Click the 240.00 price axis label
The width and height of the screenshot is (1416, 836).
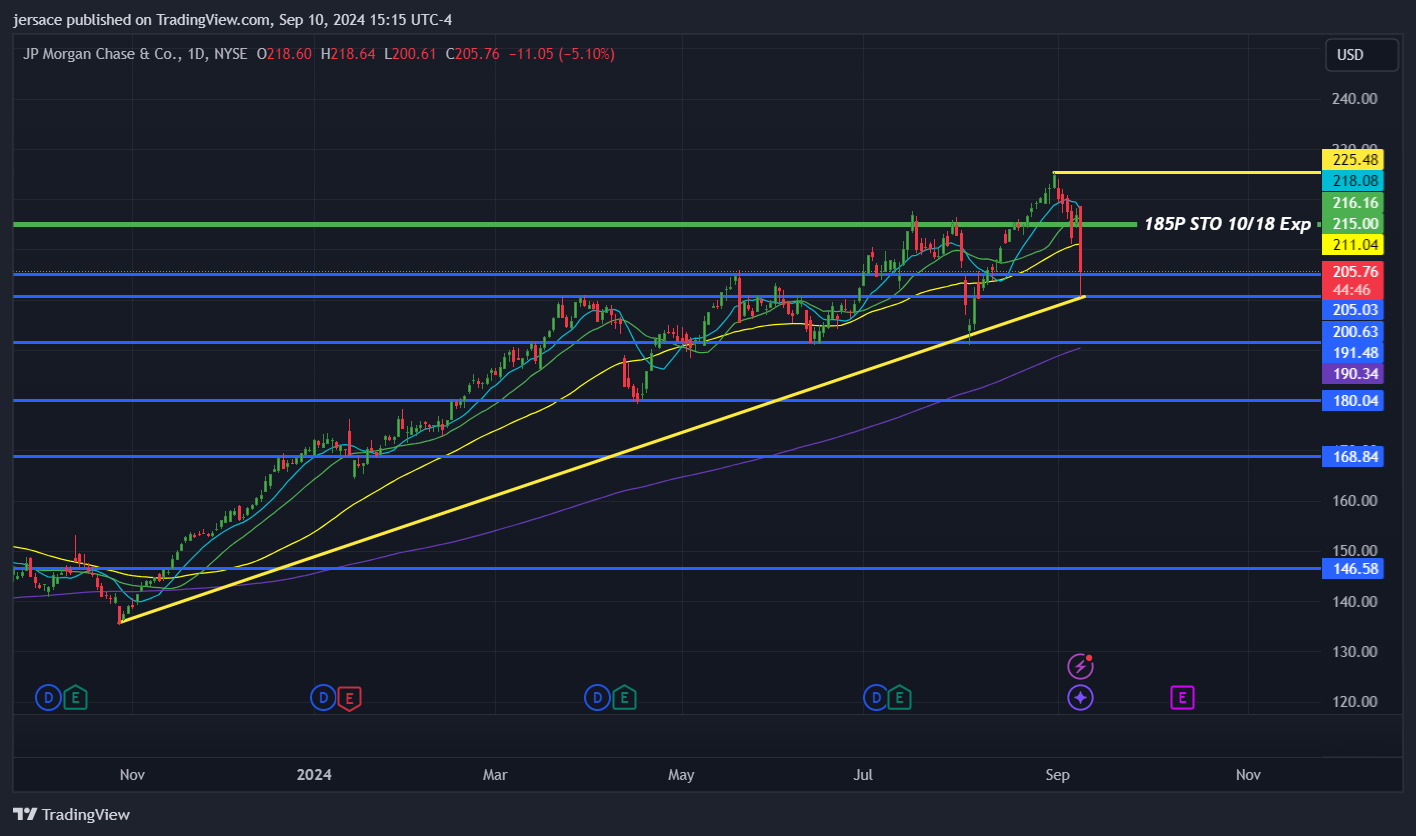[1354, 99]
